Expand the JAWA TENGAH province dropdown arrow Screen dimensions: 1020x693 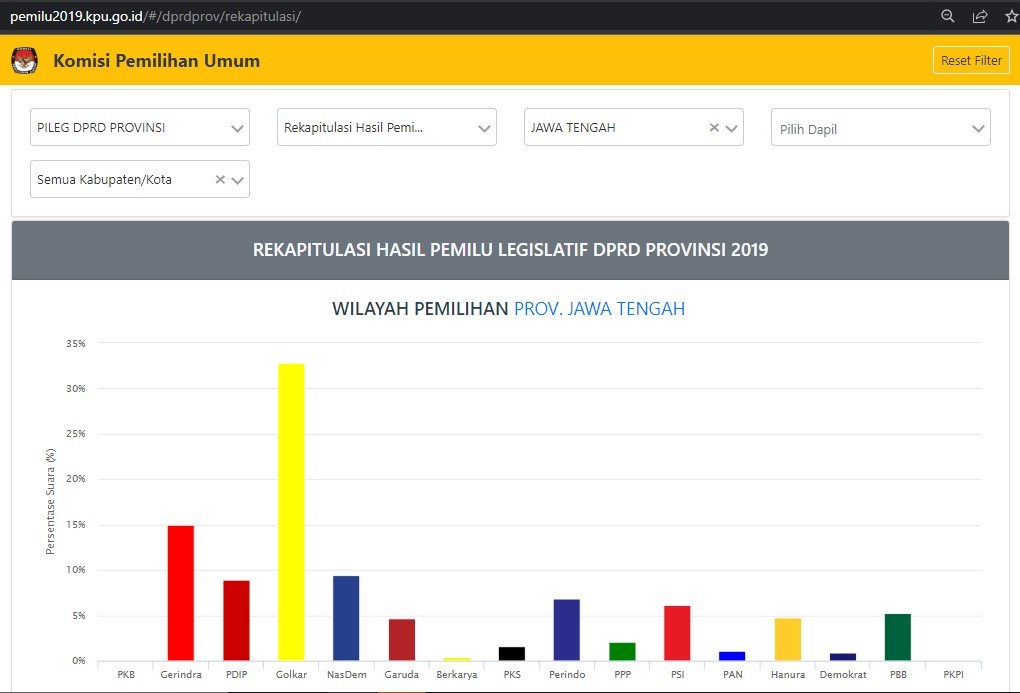[x=732, y=128]
